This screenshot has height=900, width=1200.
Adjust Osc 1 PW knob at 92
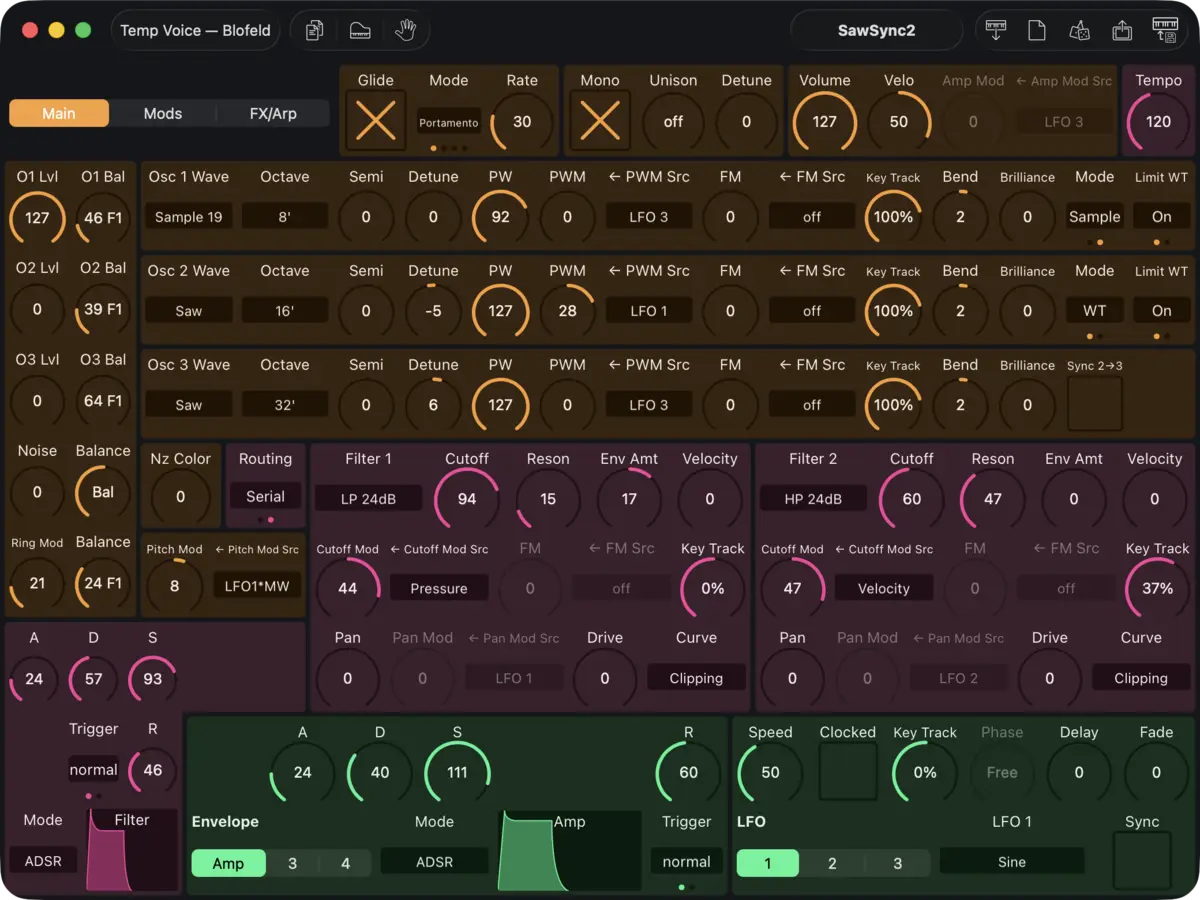pyautogui.click(x=500, y=216)
